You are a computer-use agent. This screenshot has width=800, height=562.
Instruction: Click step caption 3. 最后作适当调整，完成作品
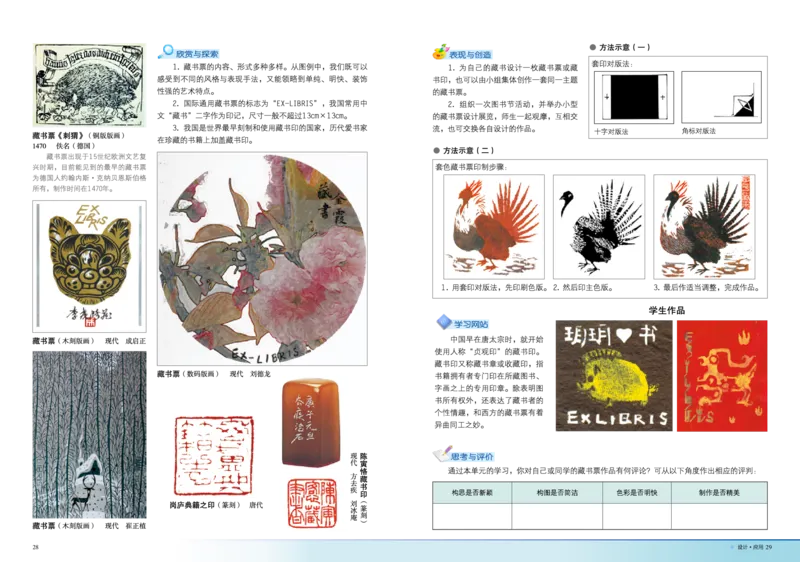click(x=707, y=288)
